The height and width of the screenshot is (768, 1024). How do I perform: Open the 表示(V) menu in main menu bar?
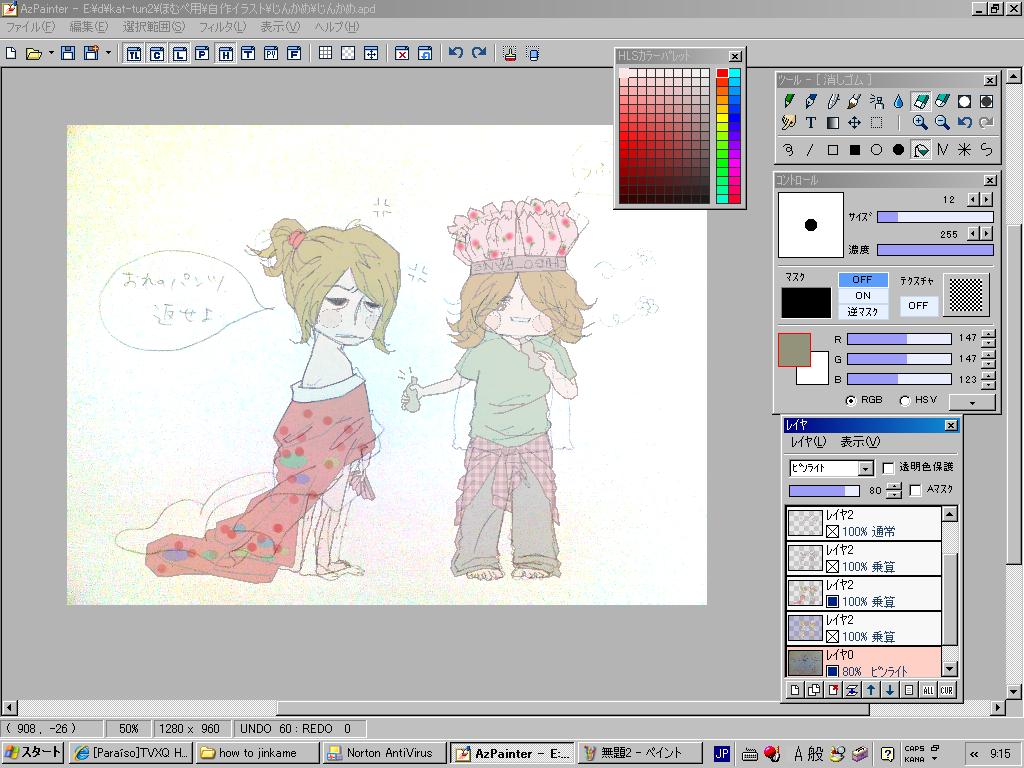pyautogui.click(x=280, y=27)
